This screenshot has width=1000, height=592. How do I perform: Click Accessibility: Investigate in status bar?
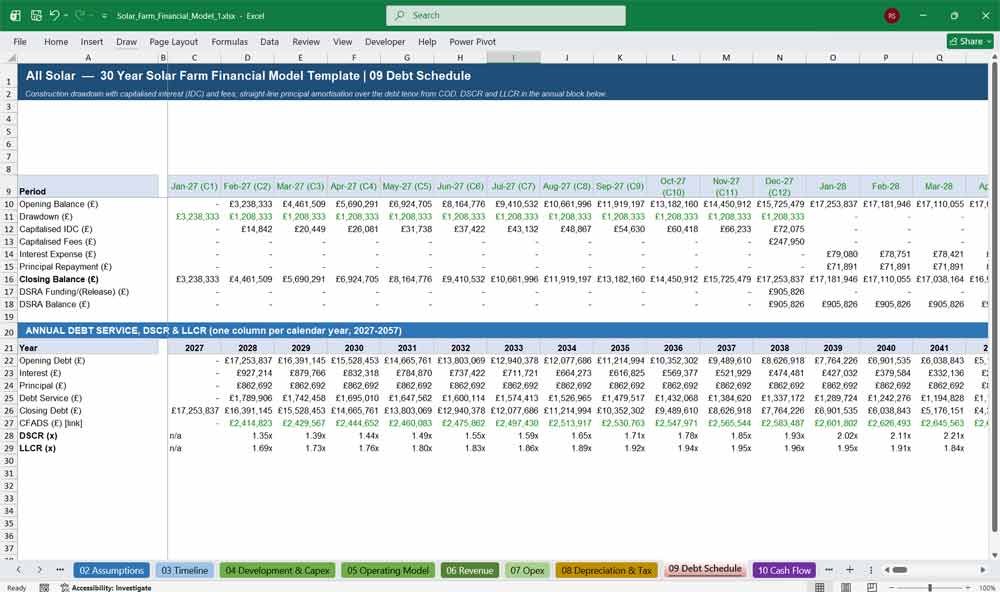coord(106,588)
